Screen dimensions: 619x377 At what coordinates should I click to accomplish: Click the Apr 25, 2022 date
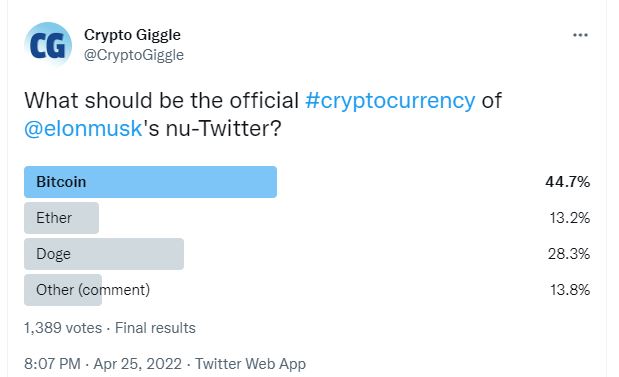(x=137, y=364)
